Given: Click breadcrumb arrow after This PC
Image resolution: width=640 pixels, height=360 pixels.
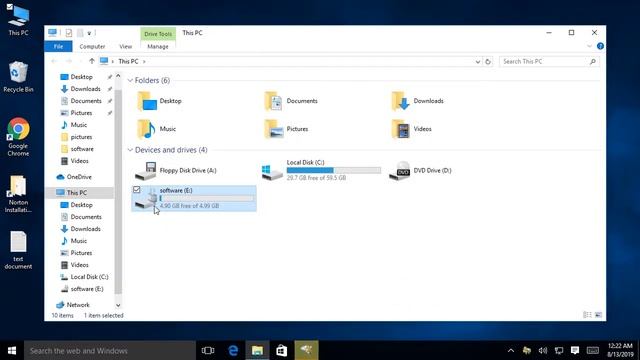Looking at the screenshot, I should [144, 62].
